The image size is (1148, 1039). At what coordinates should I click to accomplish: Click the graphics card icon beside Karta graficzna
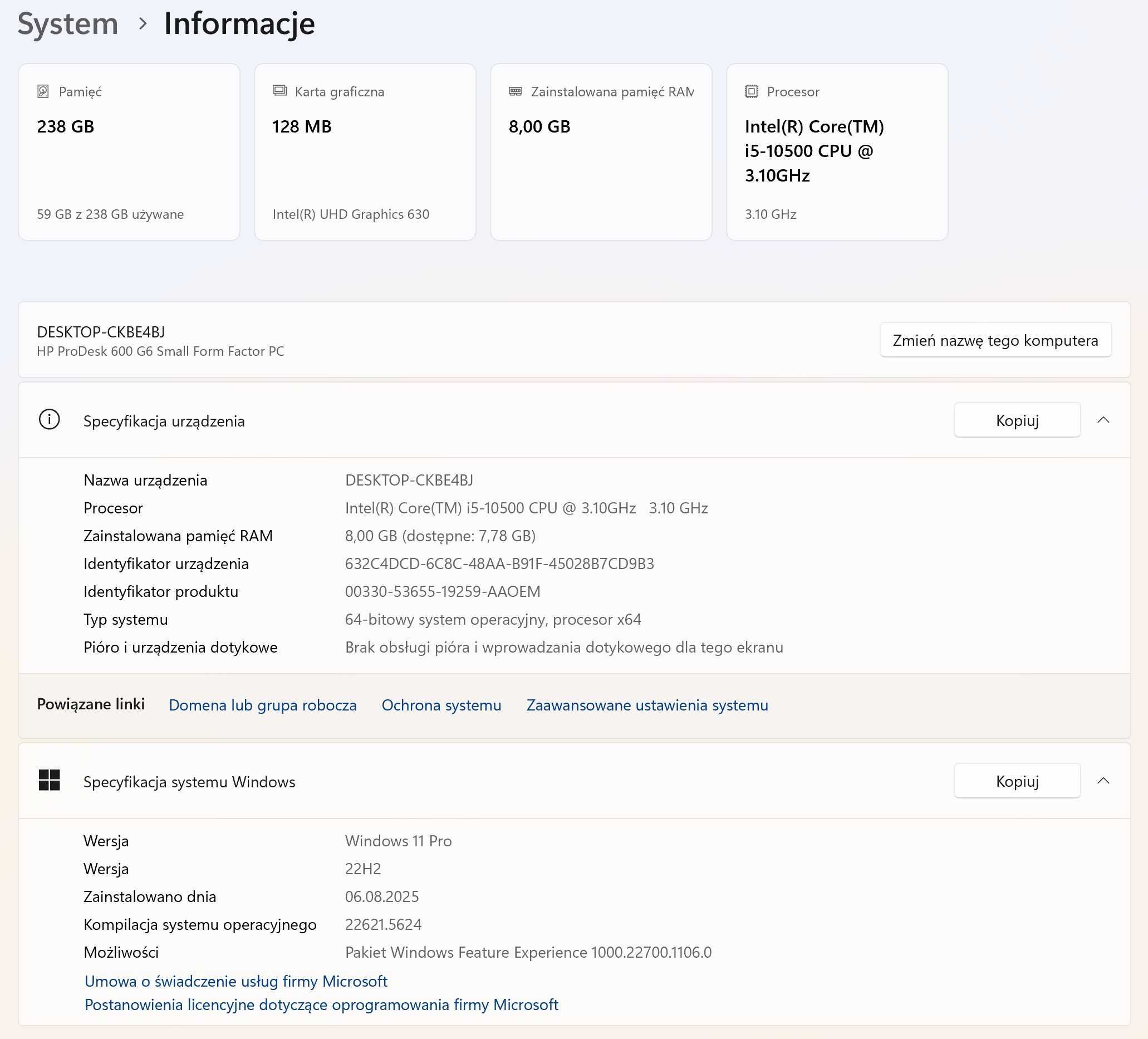tap(279, 91)
